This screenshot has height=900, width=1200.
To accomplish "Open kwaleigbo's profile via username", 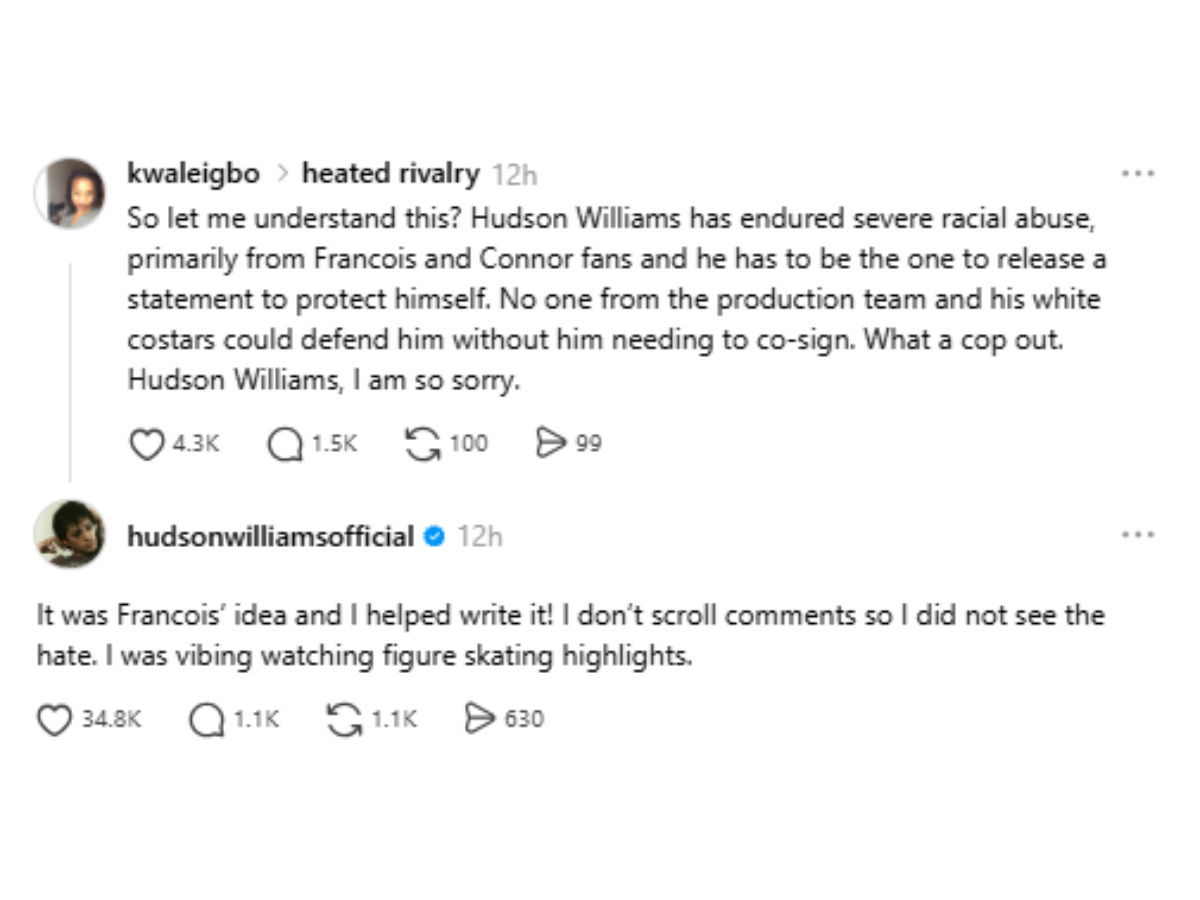I will coord(193,174).
